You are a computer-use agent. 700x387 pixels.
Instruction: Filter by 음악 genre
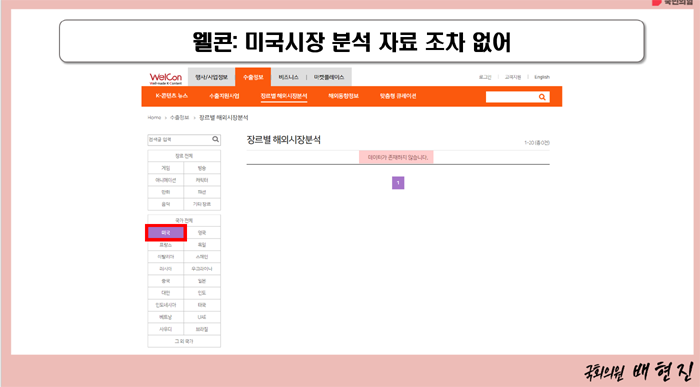[166, 204]
